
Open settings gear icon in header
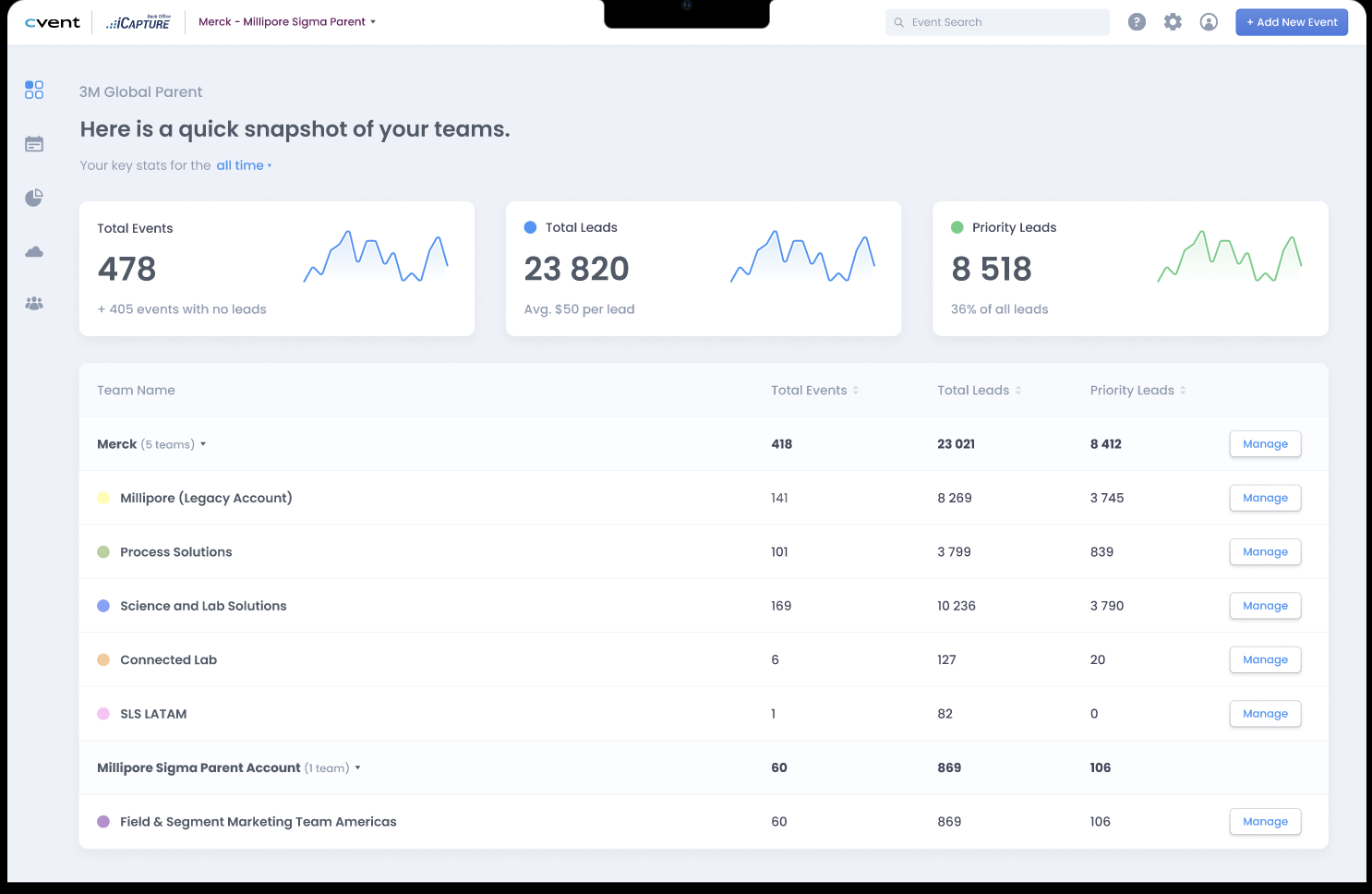pyautogui.click(x=1173, y=22)
